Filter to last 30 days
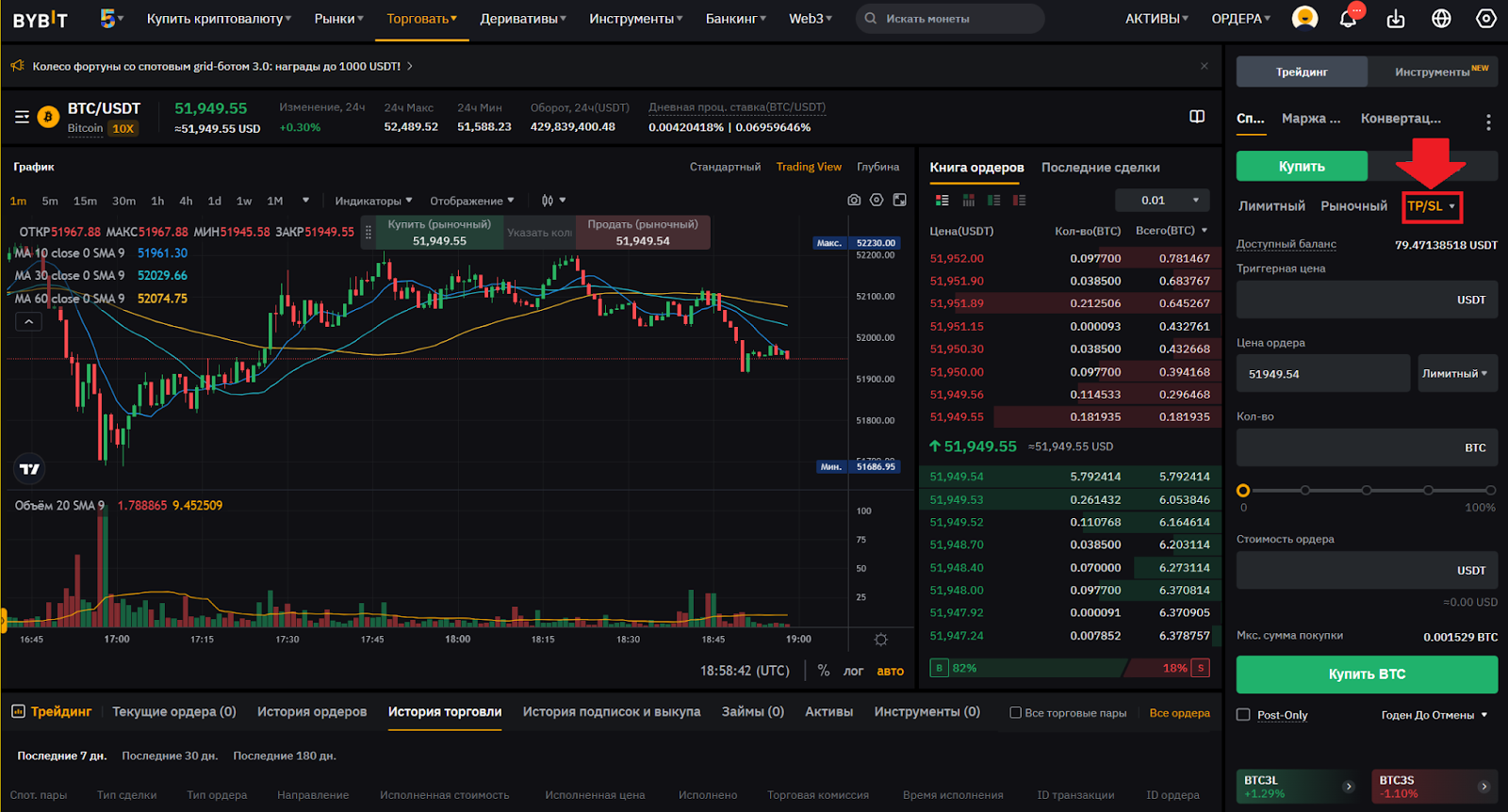The image size is (1508, 812). tap(170, 755)
